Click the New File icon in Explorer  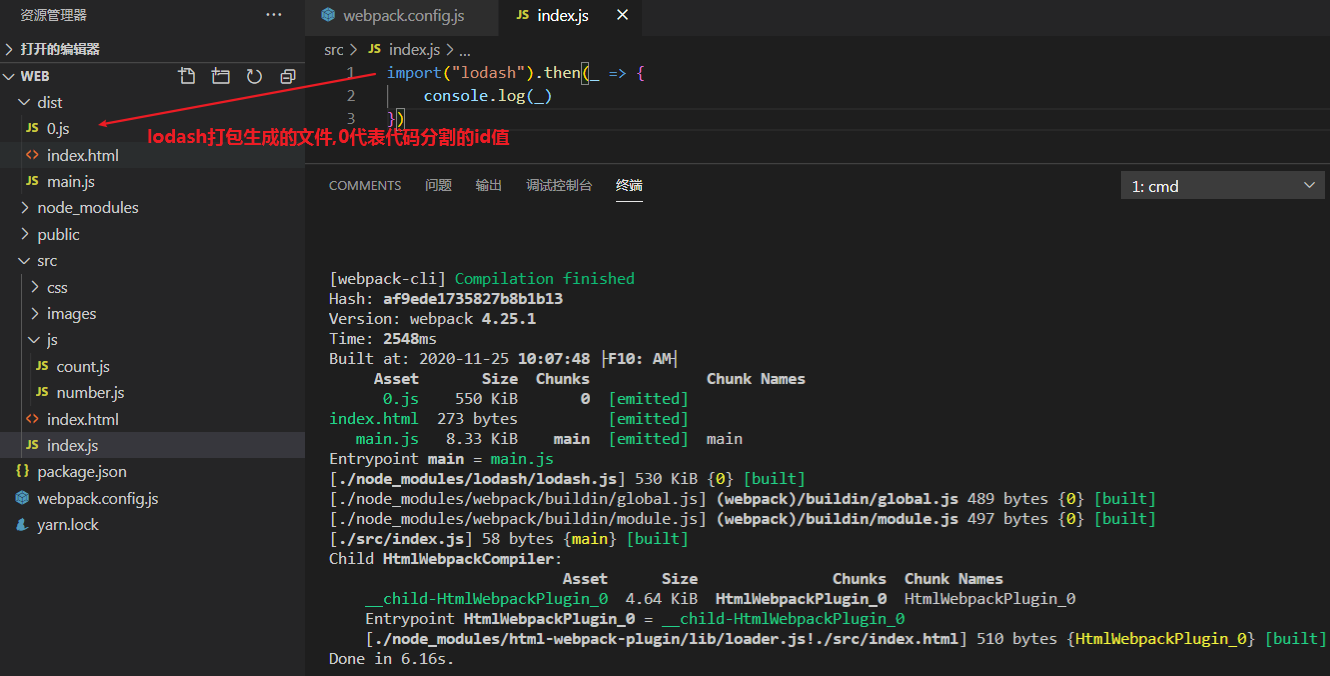186,75
